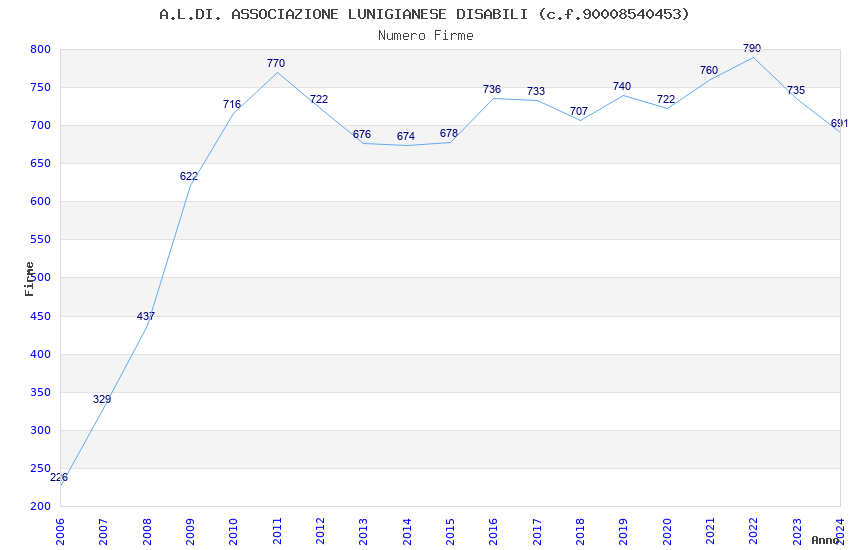This screenshot has height=550, width=850.
Task: Click the x-axis year 2020
Action: pyautogui.click(x=667, y=531)
